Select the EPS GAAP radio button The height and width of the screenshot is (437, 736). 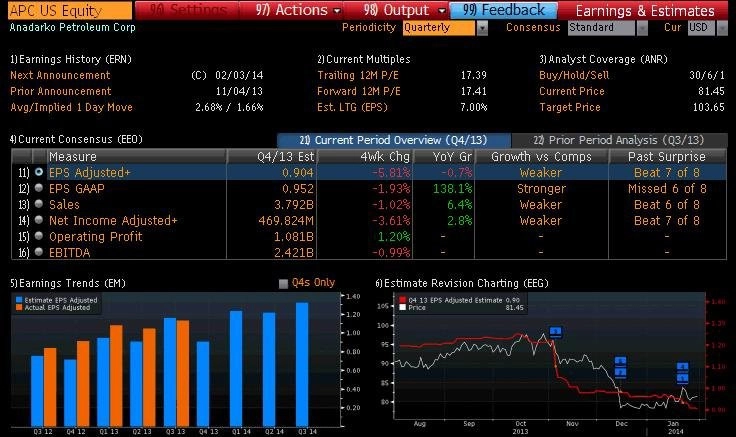(39, 188)
